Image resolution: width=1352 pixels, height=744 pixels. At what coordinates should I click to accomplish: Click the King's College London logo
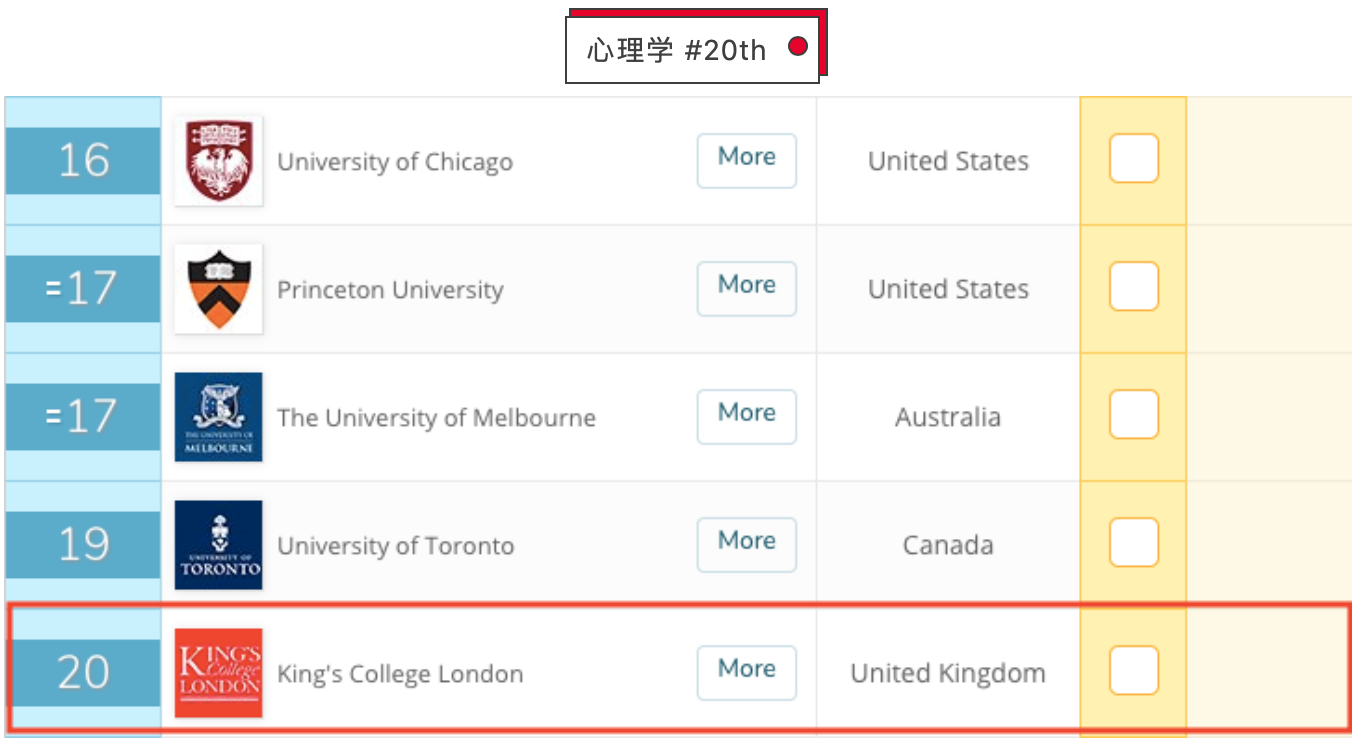point(218,673)
